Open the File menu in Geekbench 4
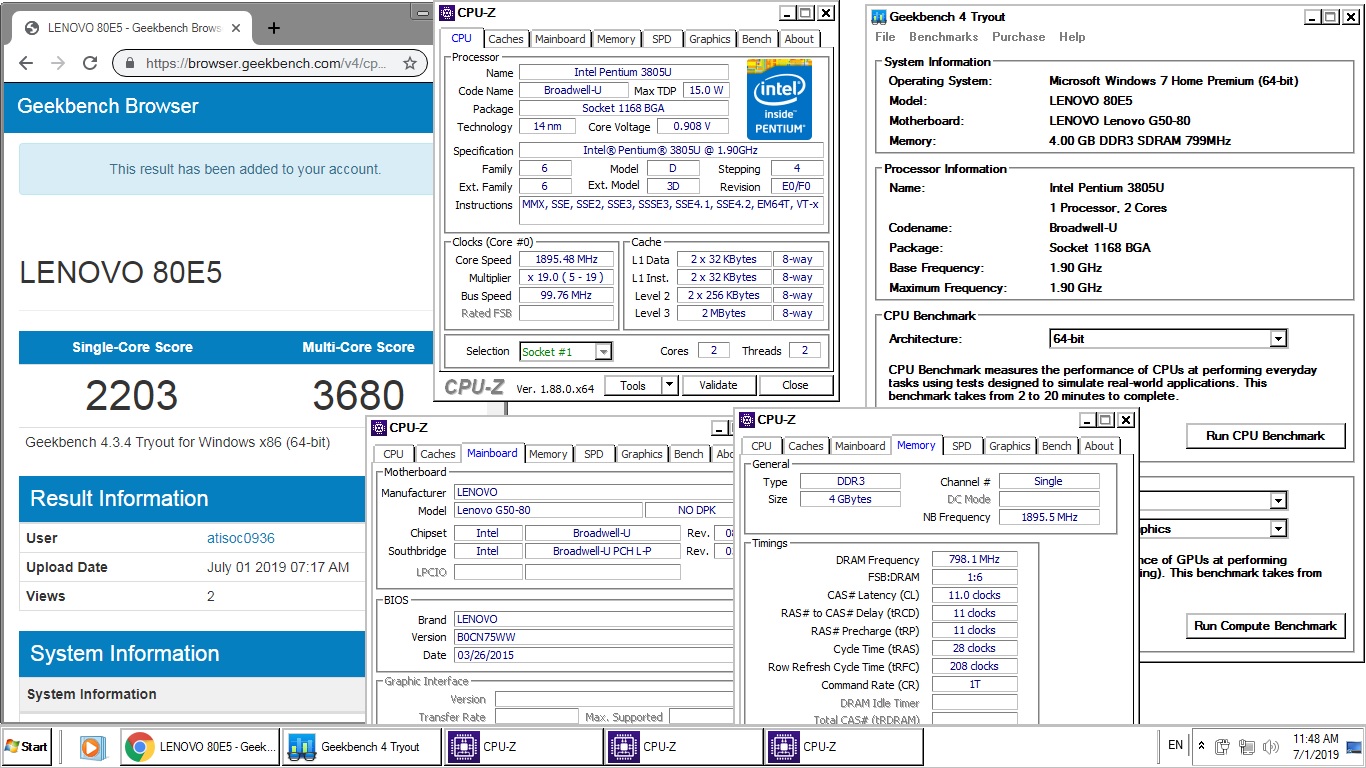Viewport: 1366px width, 768px height. click(885, 37)
